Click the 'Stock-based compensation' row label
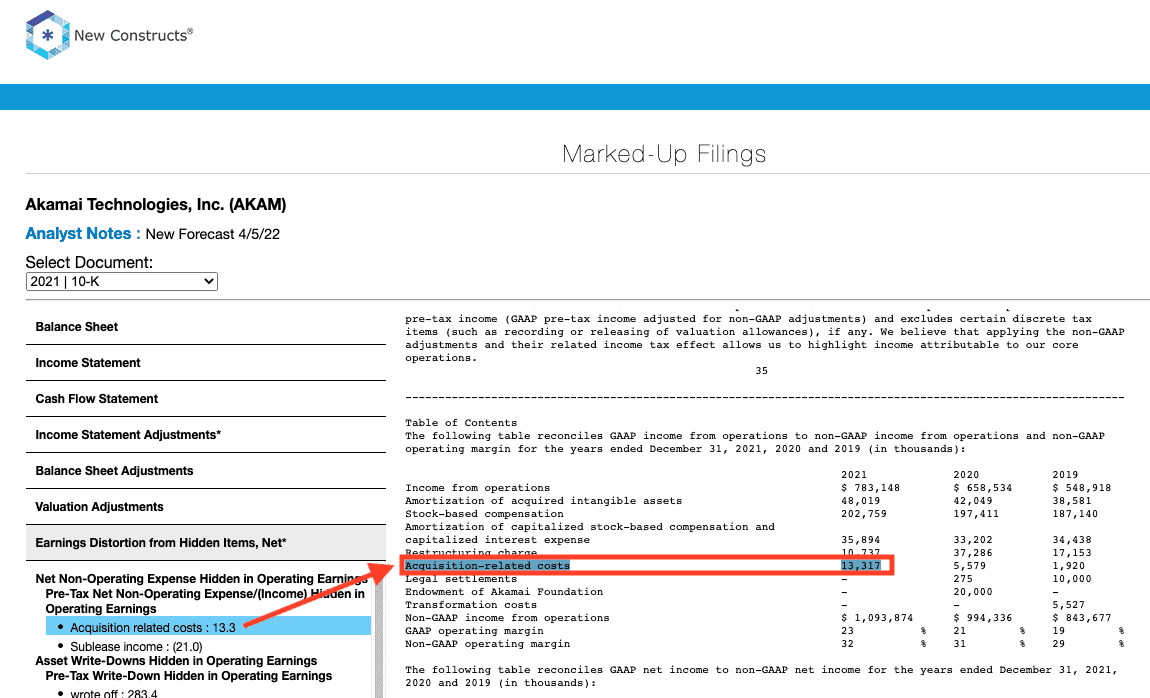This screenshot has height=698, width=1150. (x=484, y=515)
